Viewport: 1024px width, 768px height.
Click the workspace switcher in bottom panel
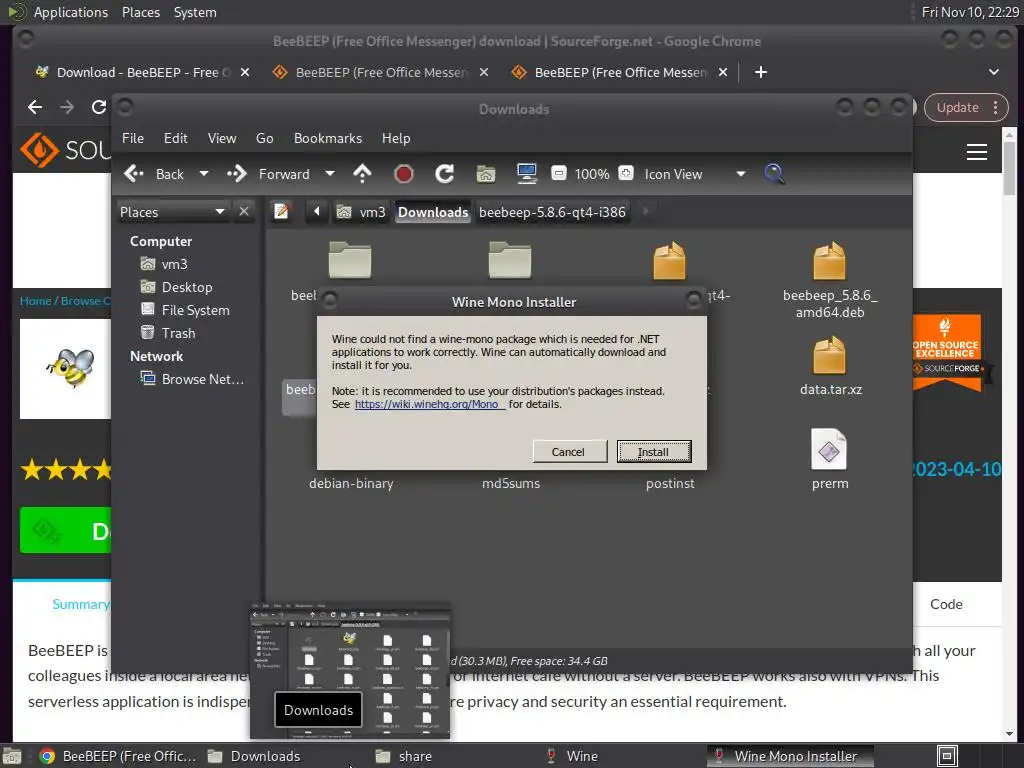[948, 756]
